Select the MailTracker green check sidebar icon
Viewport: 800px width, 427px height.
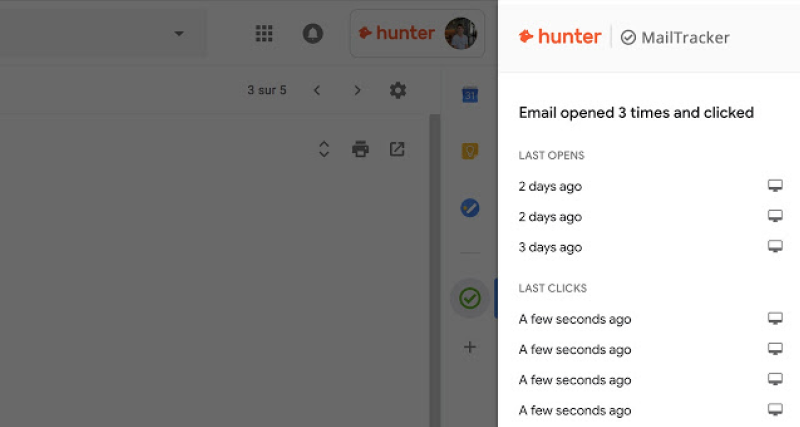470,298
